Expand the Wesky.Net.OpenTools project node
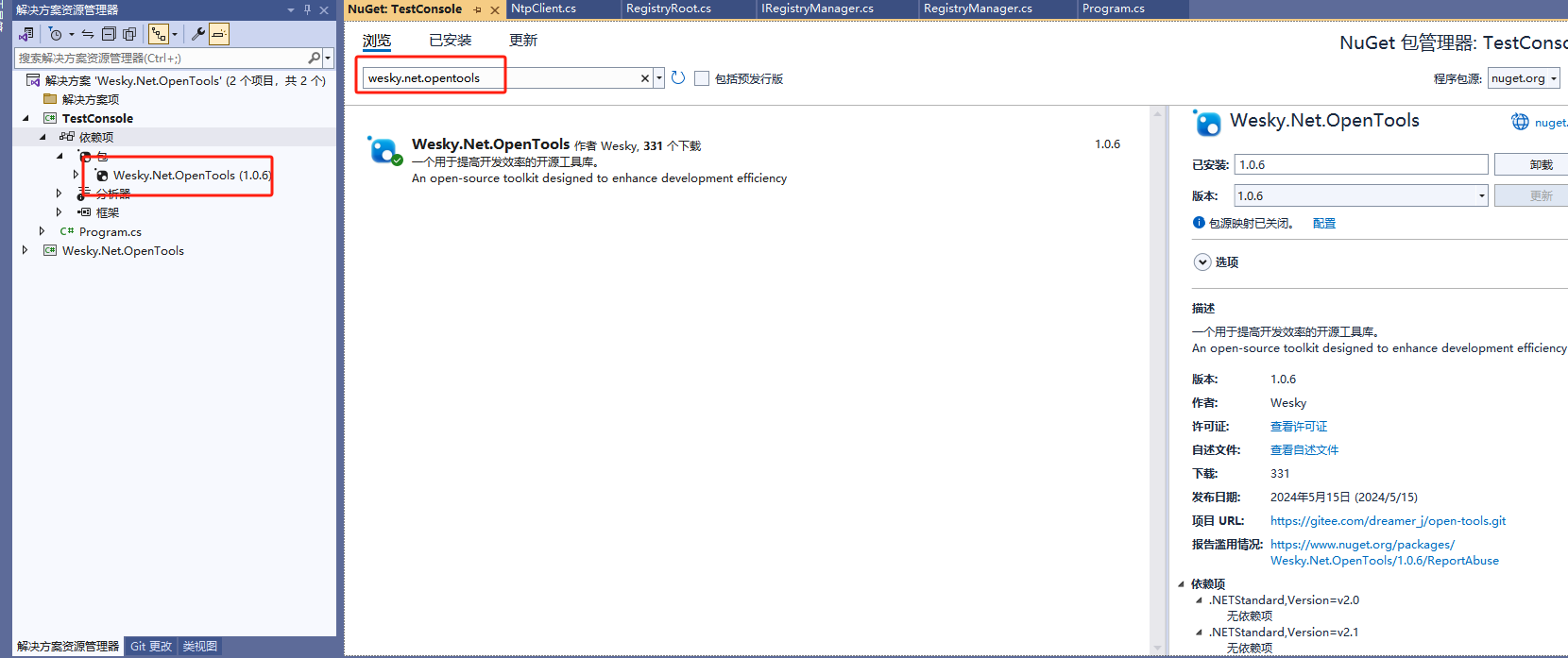This screenshot has height=658, width=1568. (x=26, y=250)
